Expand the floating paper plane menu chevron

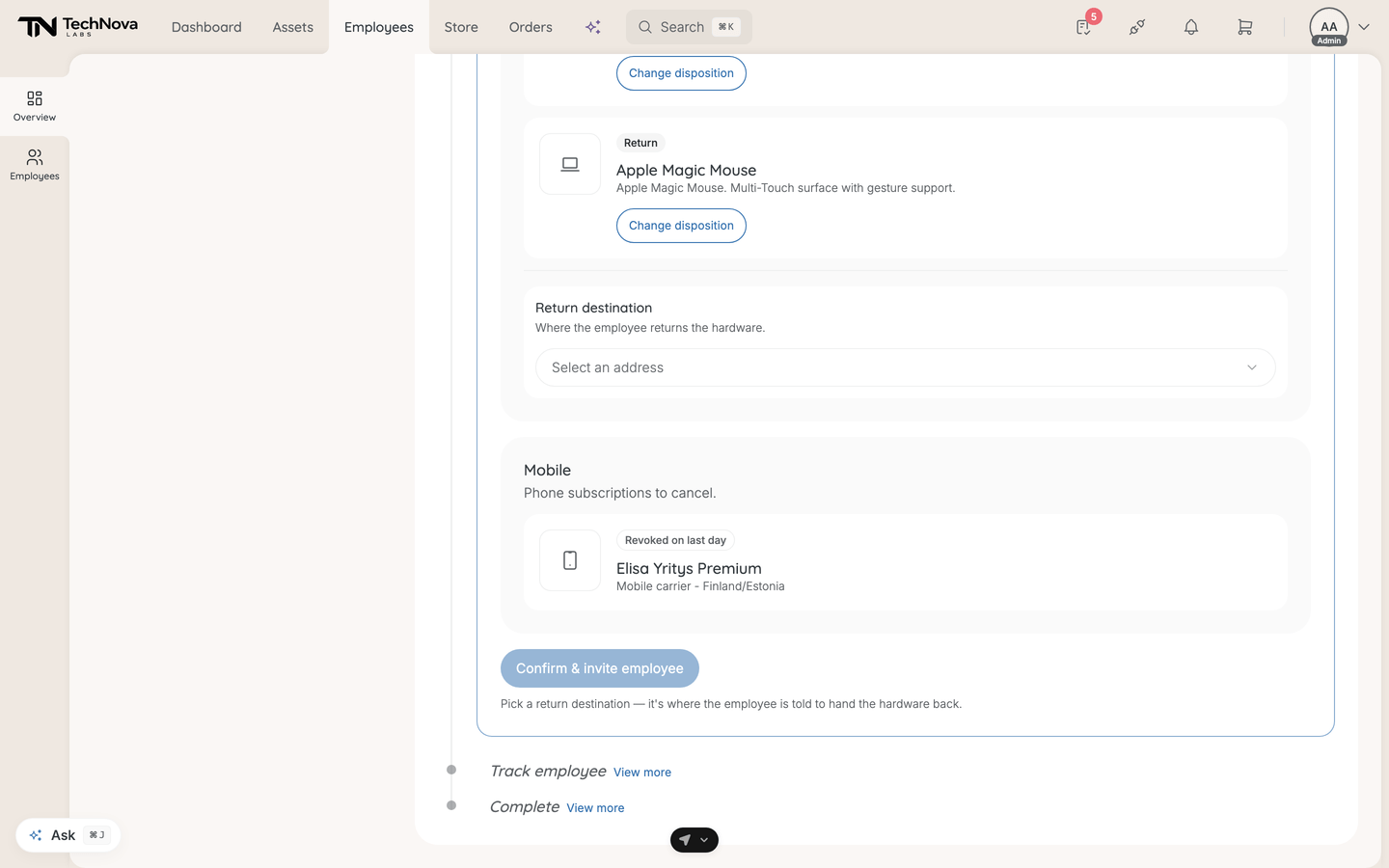tap(705, 840)
